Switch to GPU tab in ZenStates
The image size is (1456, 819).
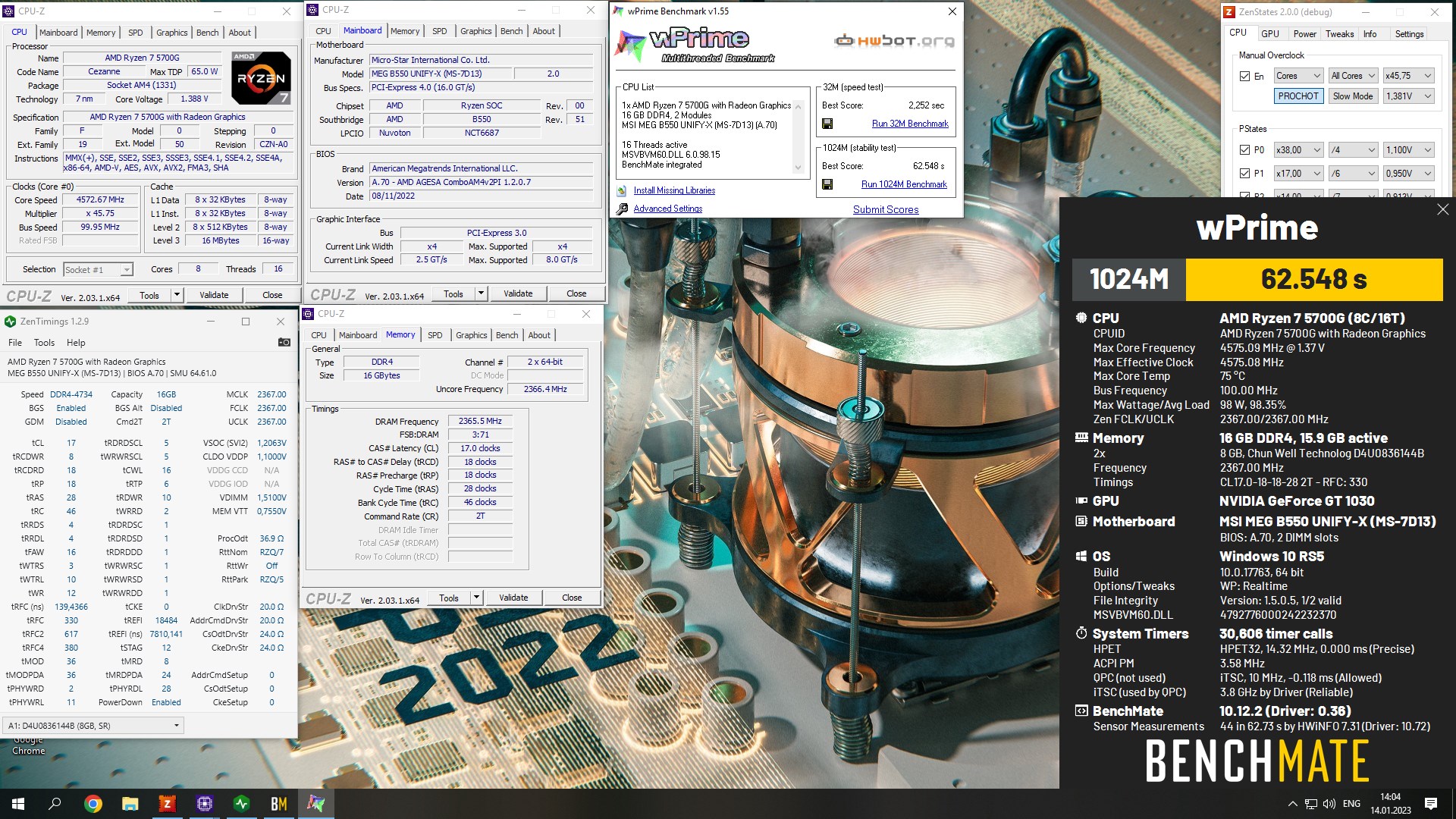1270,34
